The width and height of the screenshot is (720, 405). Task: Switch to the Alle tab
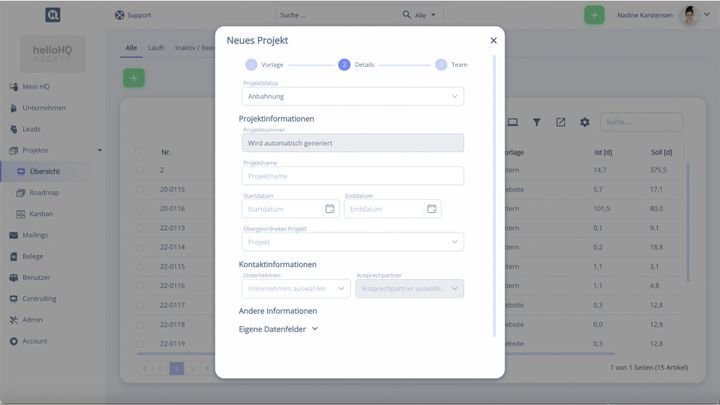(131, 48)
